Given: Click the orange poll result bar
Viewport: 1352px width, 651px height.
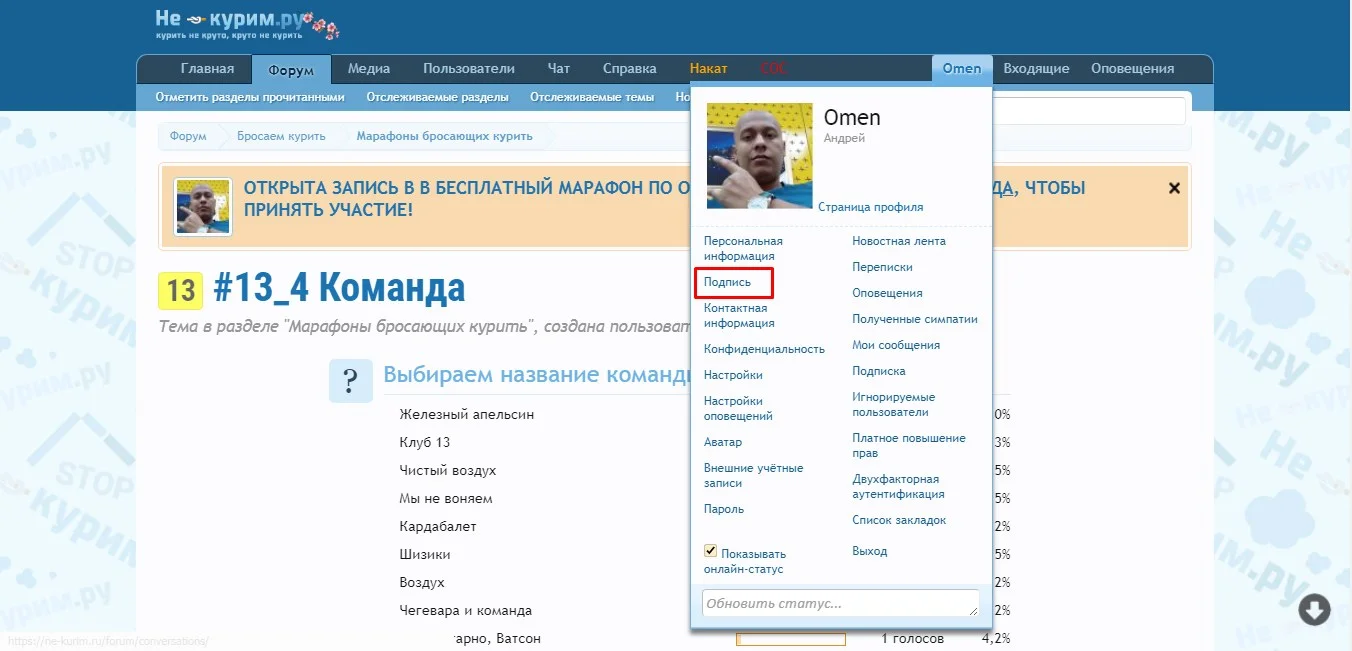Looking at the screenshot, I should pos(791,639).
